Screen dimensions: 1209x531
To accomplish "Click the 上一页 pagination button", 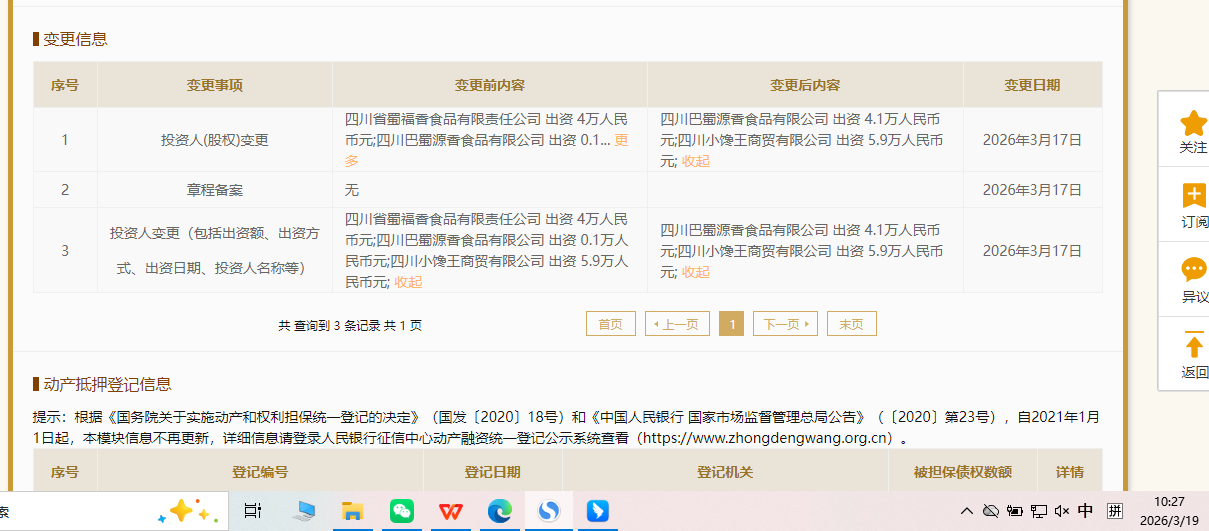I will point(677,324).
